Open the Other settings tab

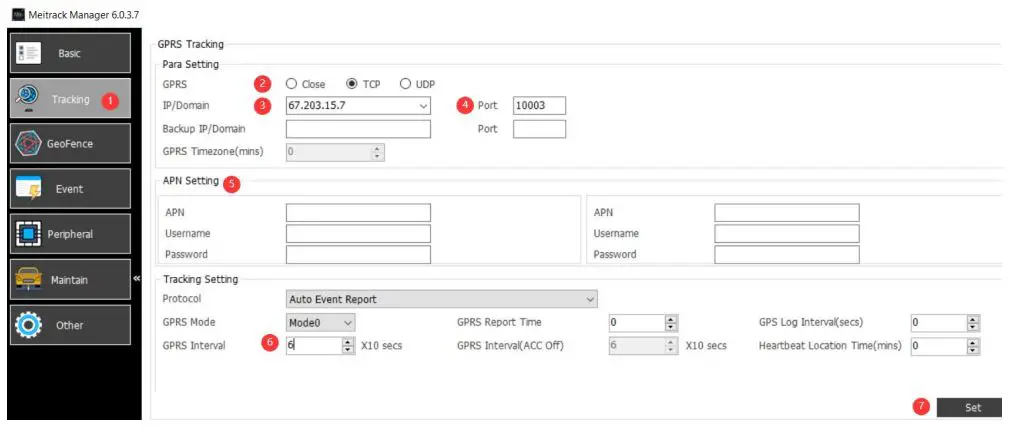(x=69, y=325)
